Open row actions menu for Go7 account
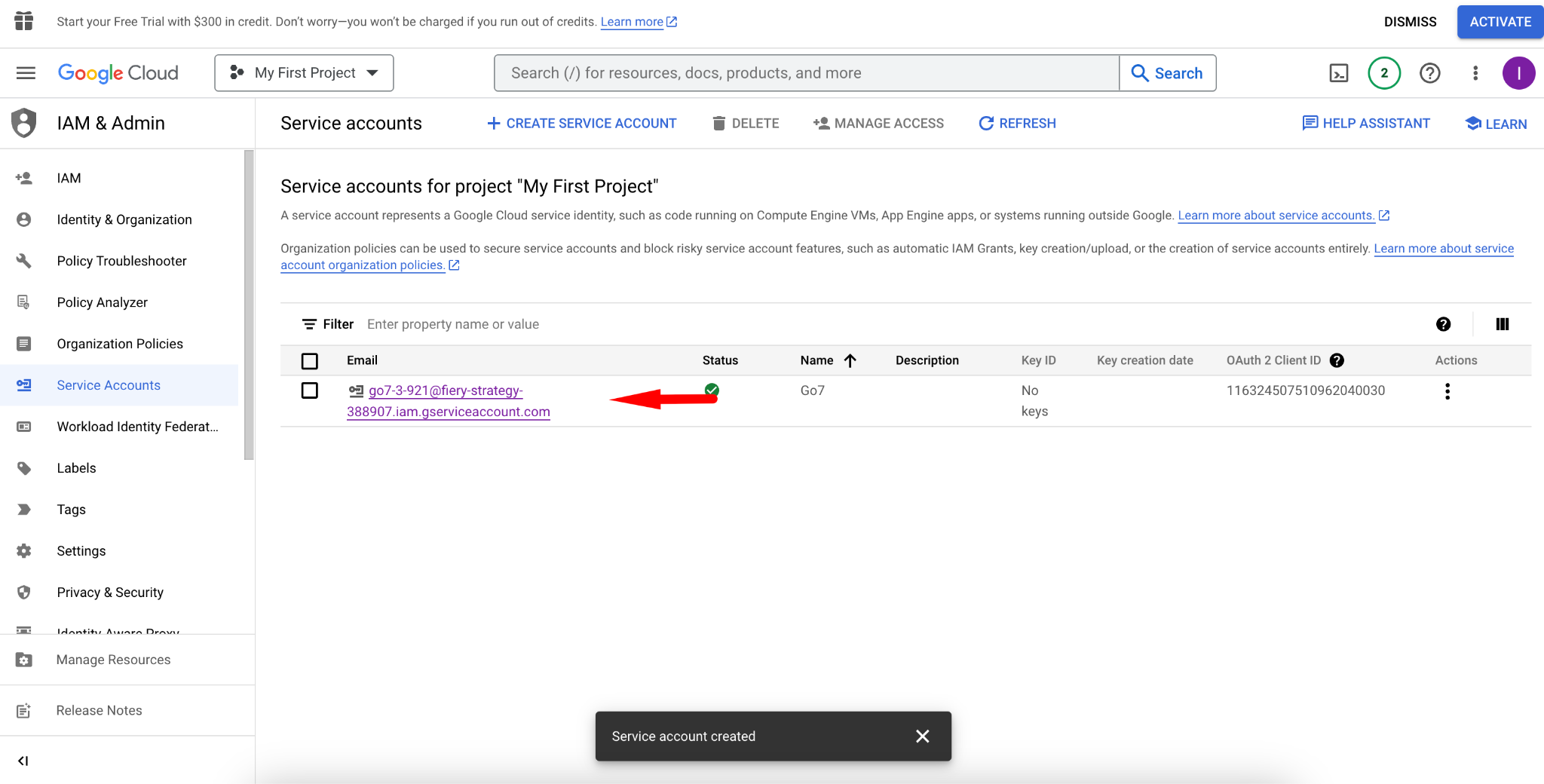The image size is (1544, 784). (x=1447, y=391)
